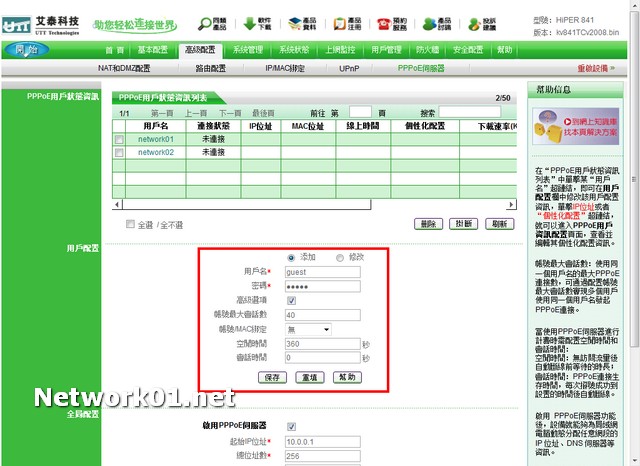Open the 防火牆 menu tab

coord(427,49)
